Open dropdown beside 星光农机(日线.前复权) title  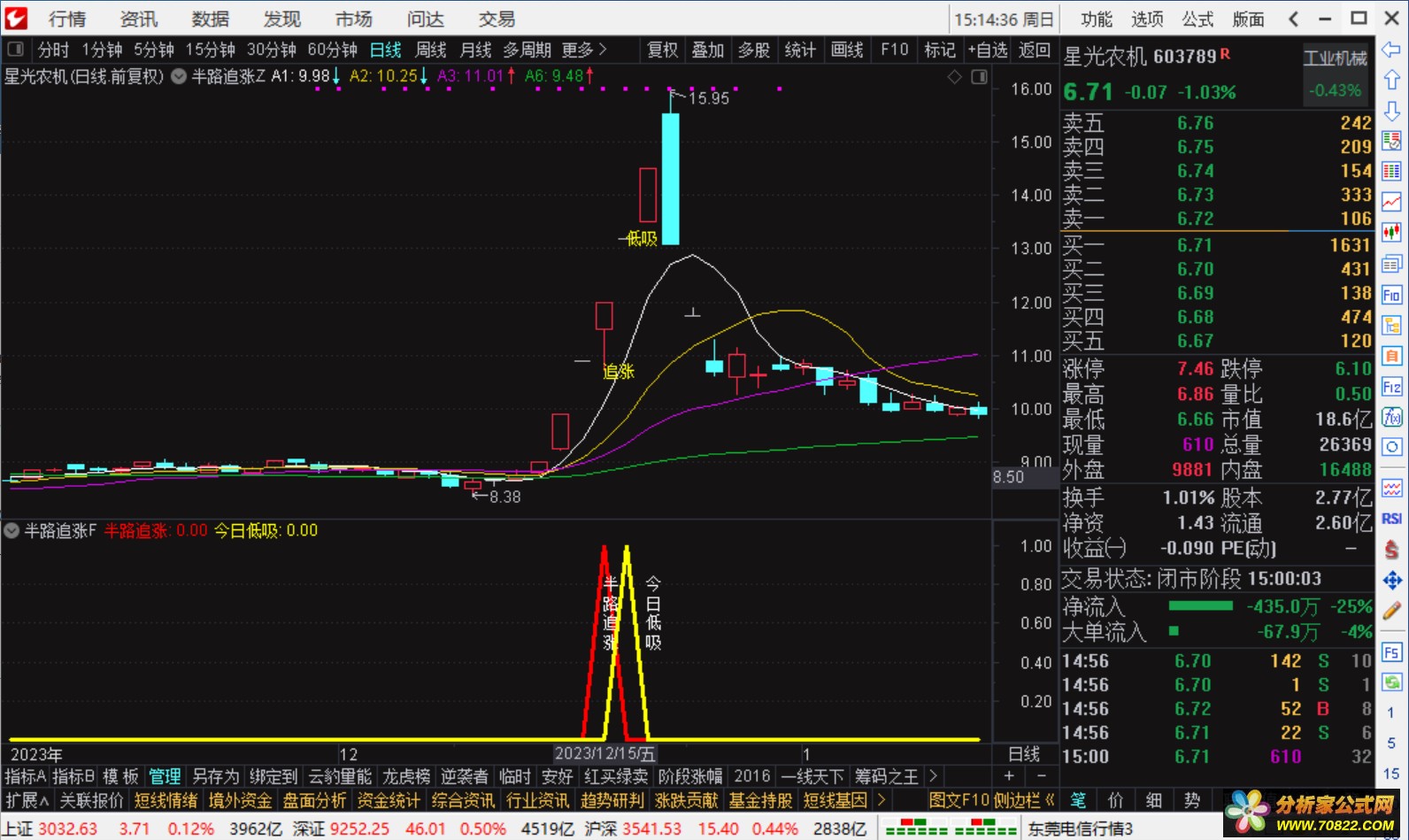179,76
